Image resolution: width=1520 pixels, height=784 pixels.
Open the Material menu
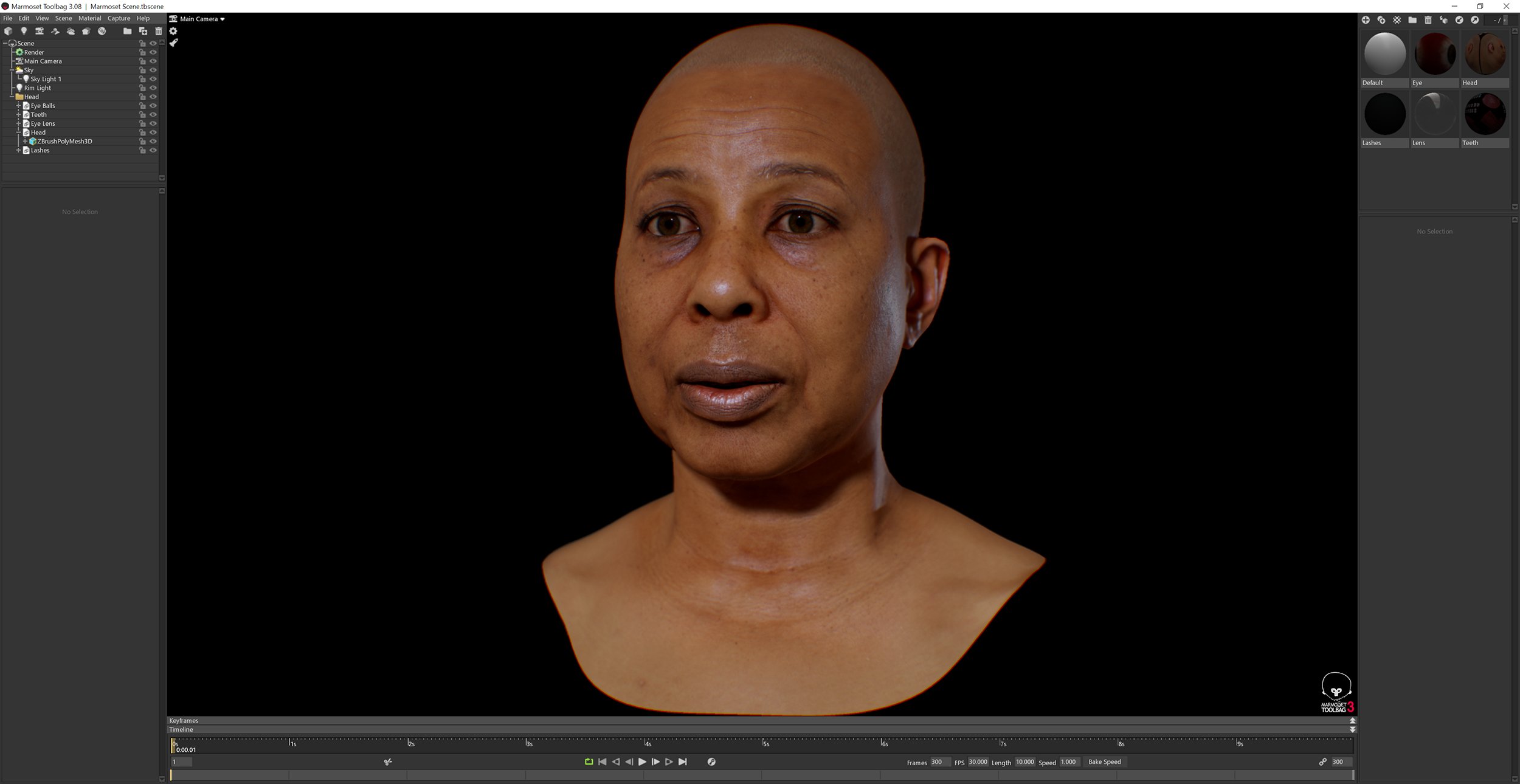click(x=89, y=18)
